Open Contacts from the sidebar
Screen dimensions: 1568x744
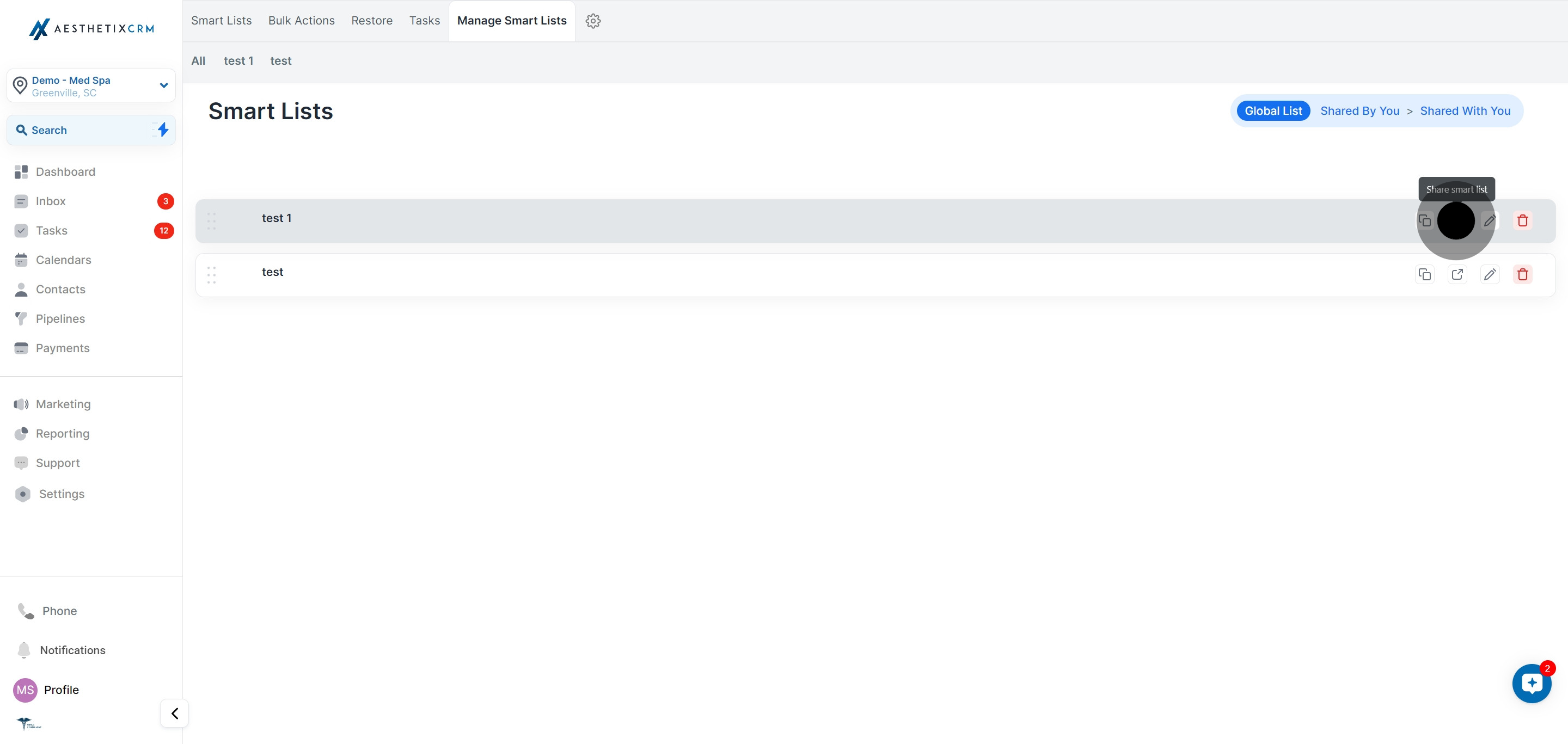[60, 290]
